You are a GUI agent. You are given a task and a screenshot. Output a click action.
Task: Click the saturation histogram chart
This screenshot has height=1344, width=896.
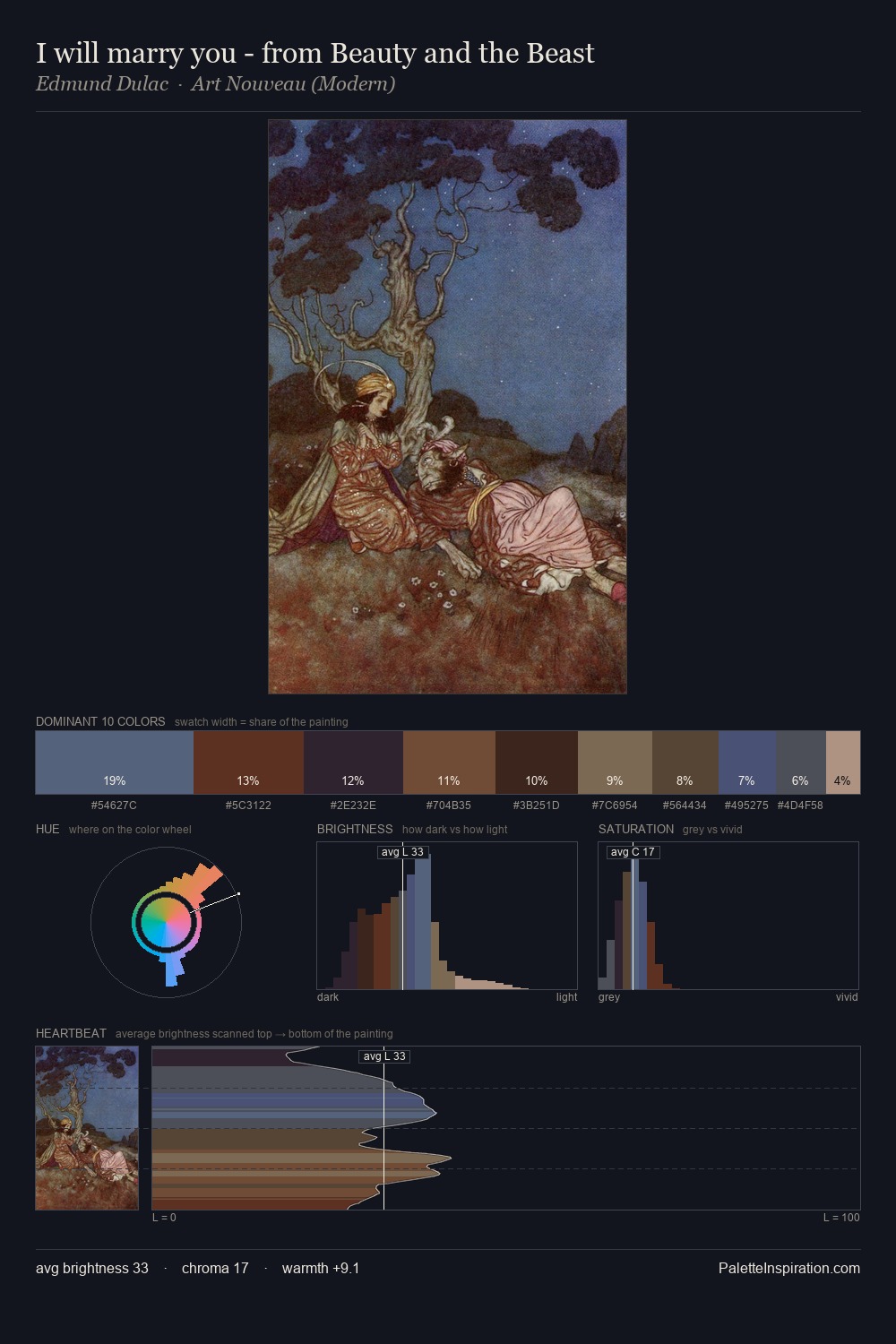[x=728, y=916]
